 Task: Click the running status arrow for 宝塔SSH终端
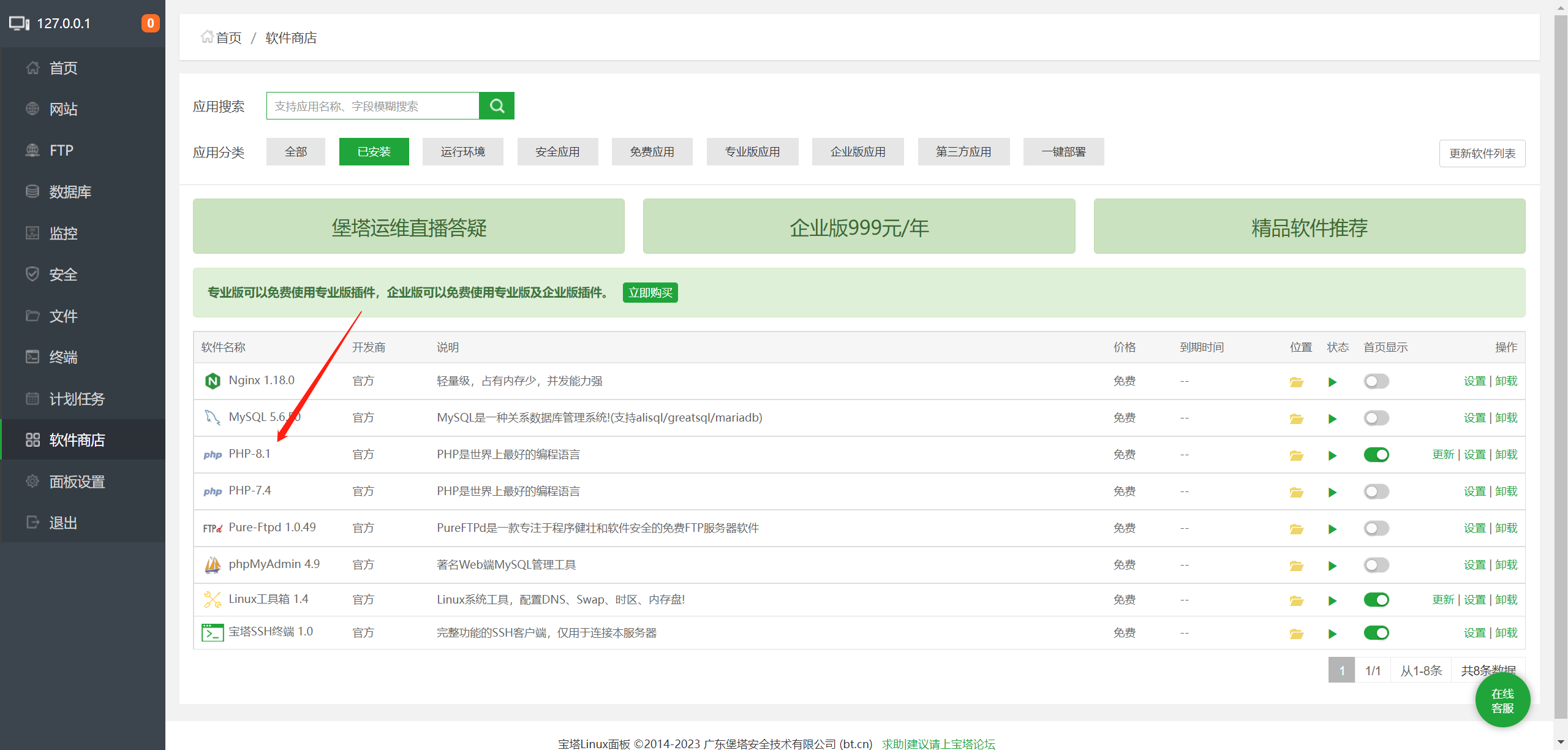click(x=1332, y=634)
